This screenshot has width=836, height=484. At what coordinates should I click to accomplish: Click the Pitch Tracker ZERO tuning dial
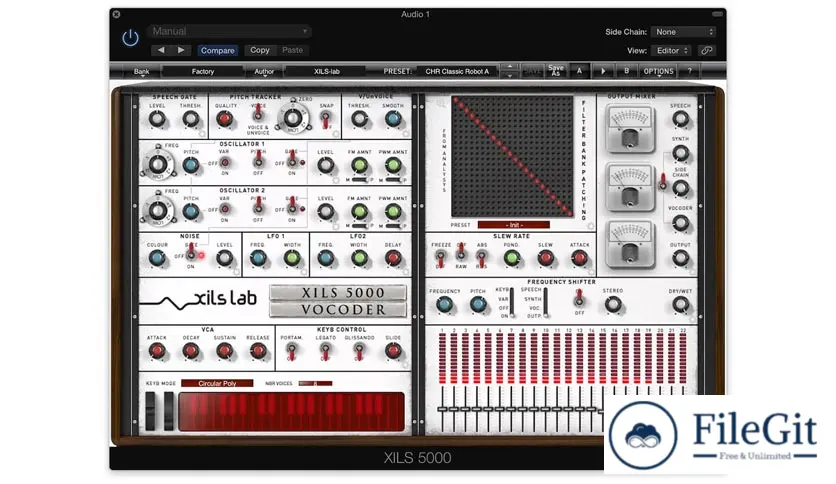[292, 118]
